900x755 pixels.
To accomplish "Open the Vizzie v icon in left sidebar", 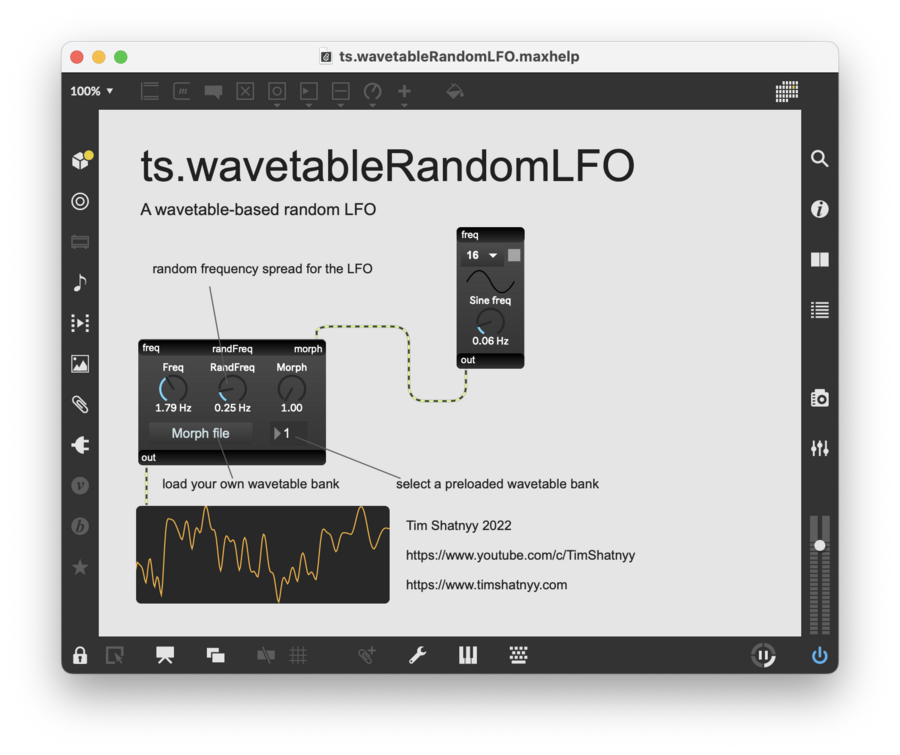I will pyautogui.click(x=80, y=486).
